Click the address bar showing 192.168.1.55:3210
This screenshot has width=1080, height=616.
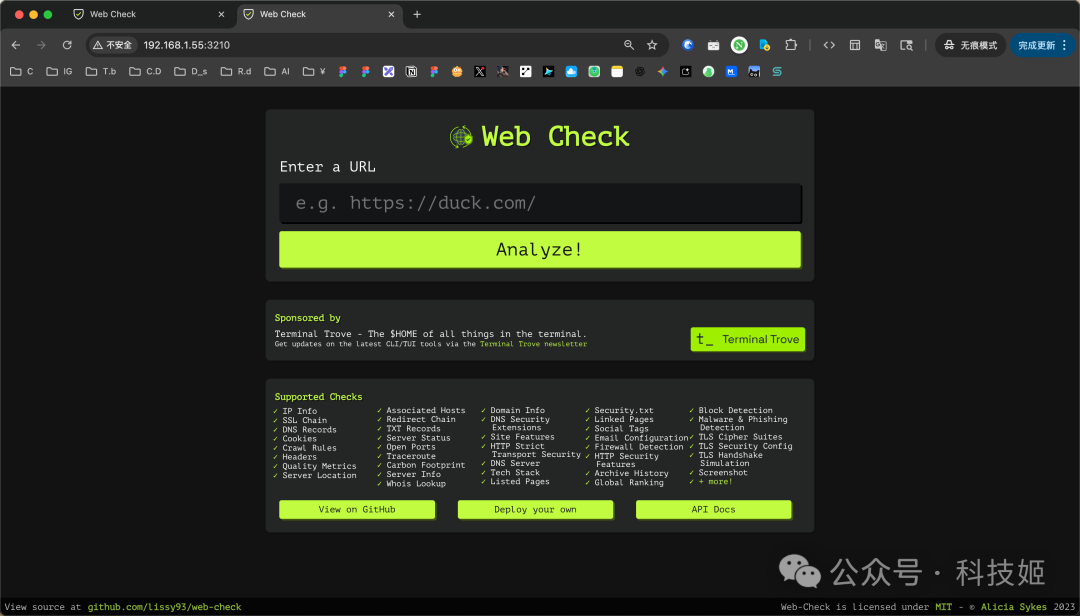pos(379,45)
